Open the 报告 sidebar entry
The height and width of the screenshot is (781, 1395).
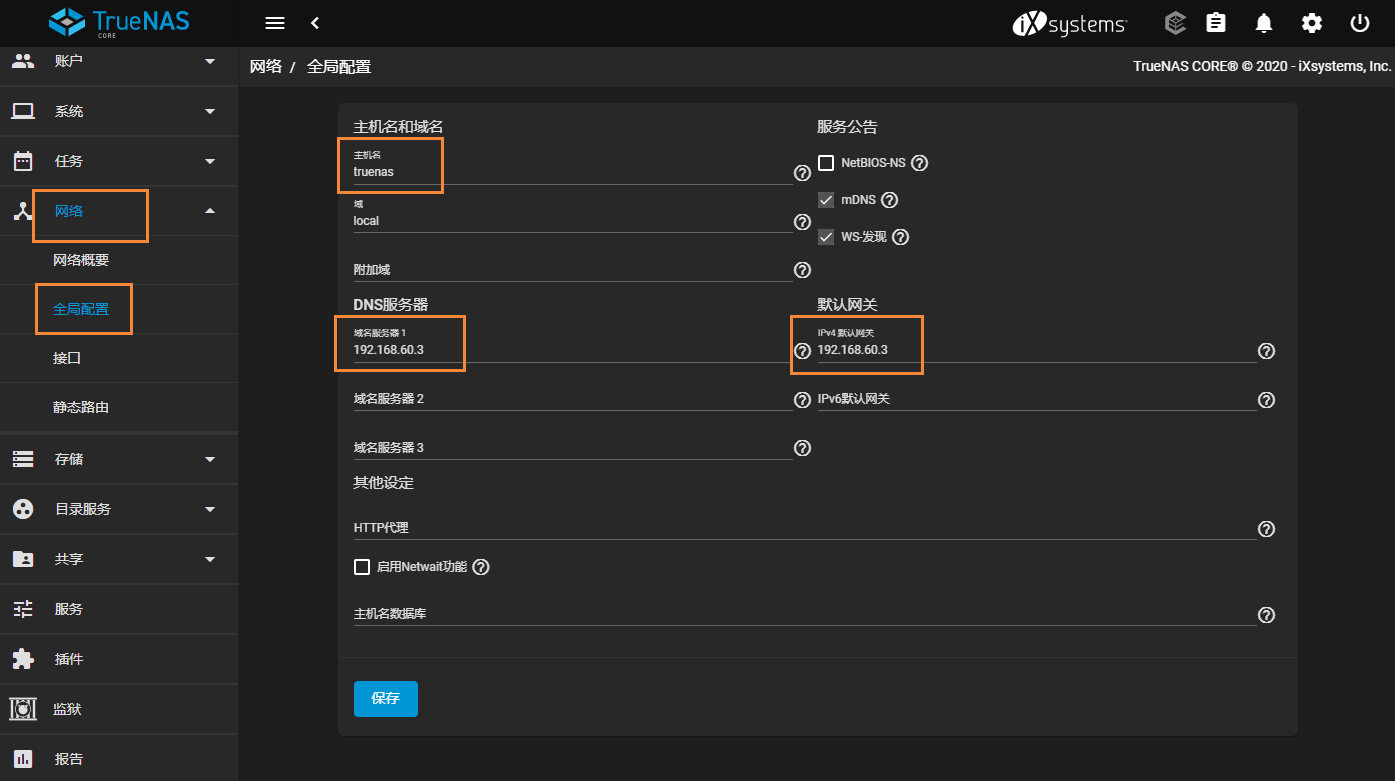[x=119, y=759]
